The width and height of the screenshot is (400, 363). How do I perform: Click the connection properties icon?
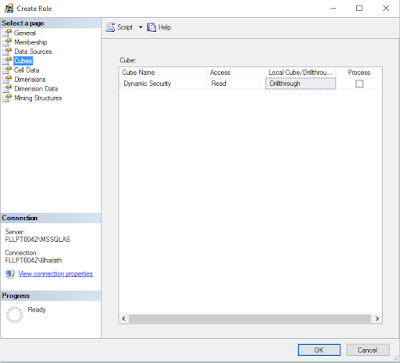[x=10, y=274]
